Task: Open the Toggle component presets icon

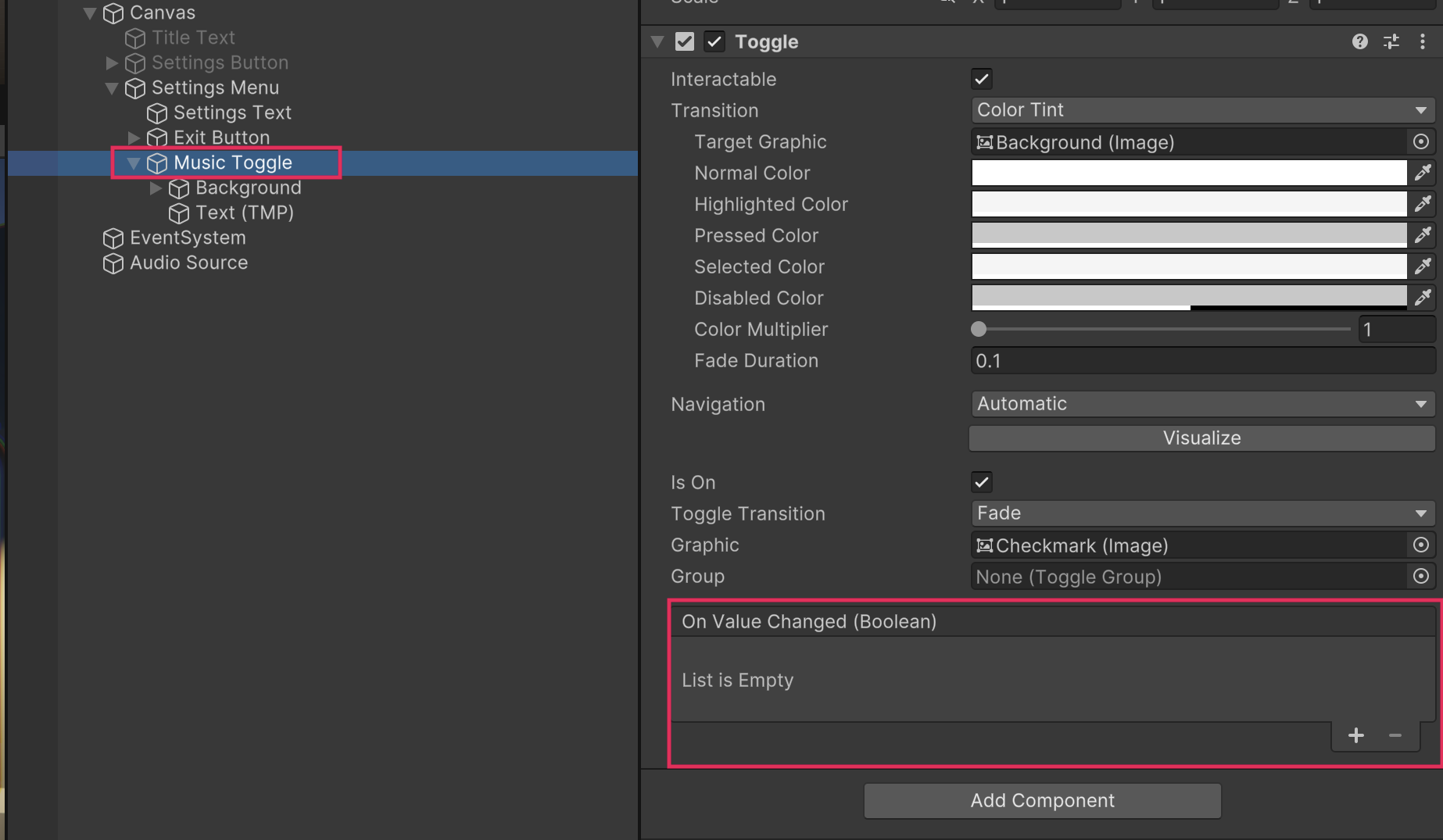Action: 1391,42
